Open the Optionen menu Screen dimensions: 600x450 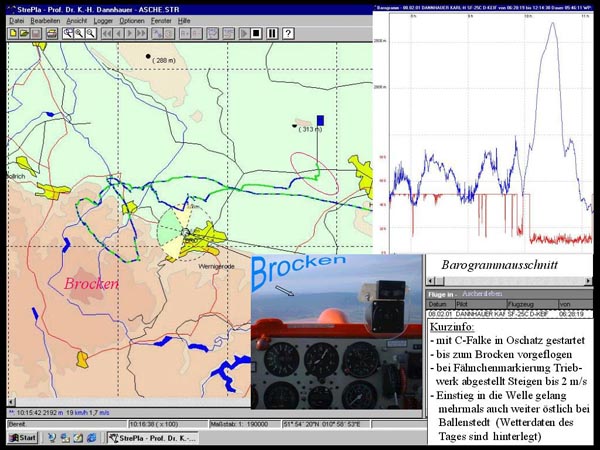[132, 21]
